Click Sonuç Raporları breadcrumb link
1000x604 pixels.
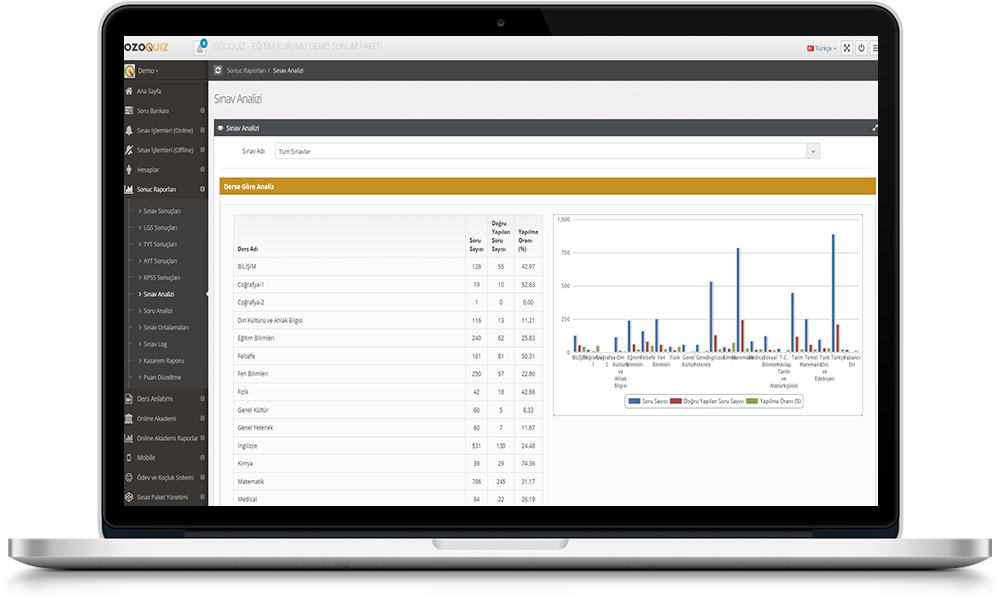point(246,71)
